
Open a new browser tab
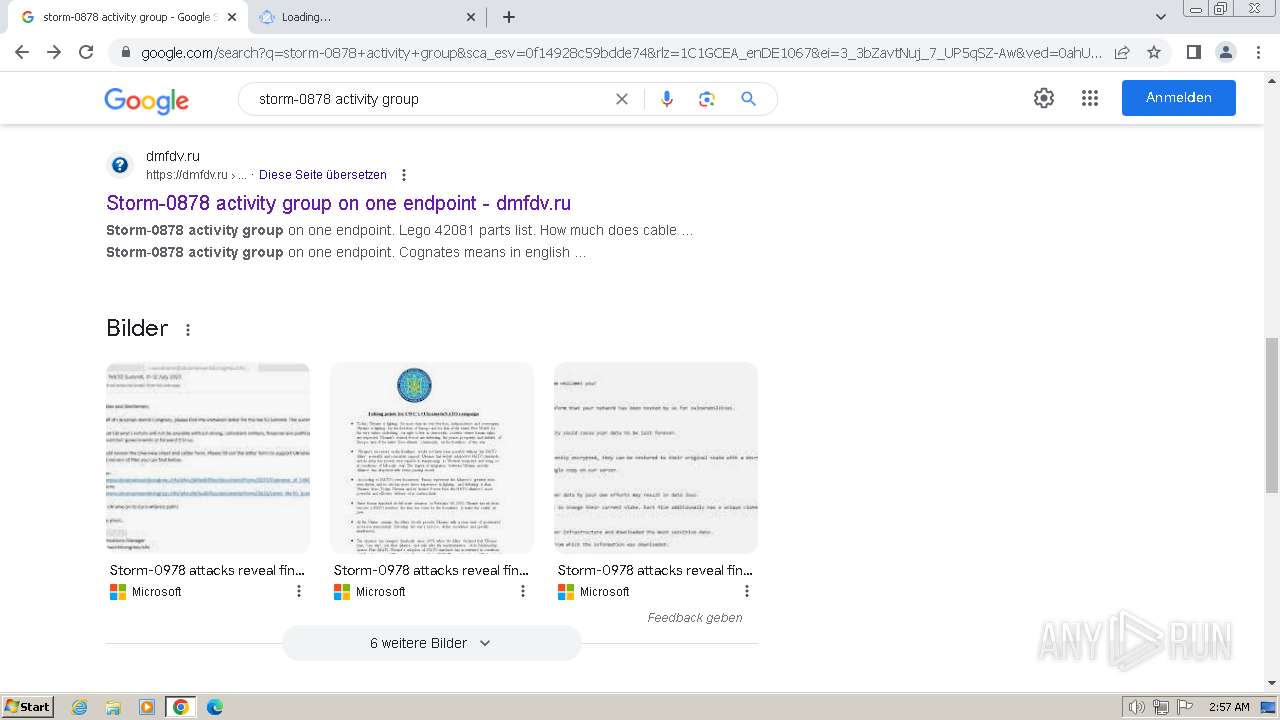coord(509,17)
